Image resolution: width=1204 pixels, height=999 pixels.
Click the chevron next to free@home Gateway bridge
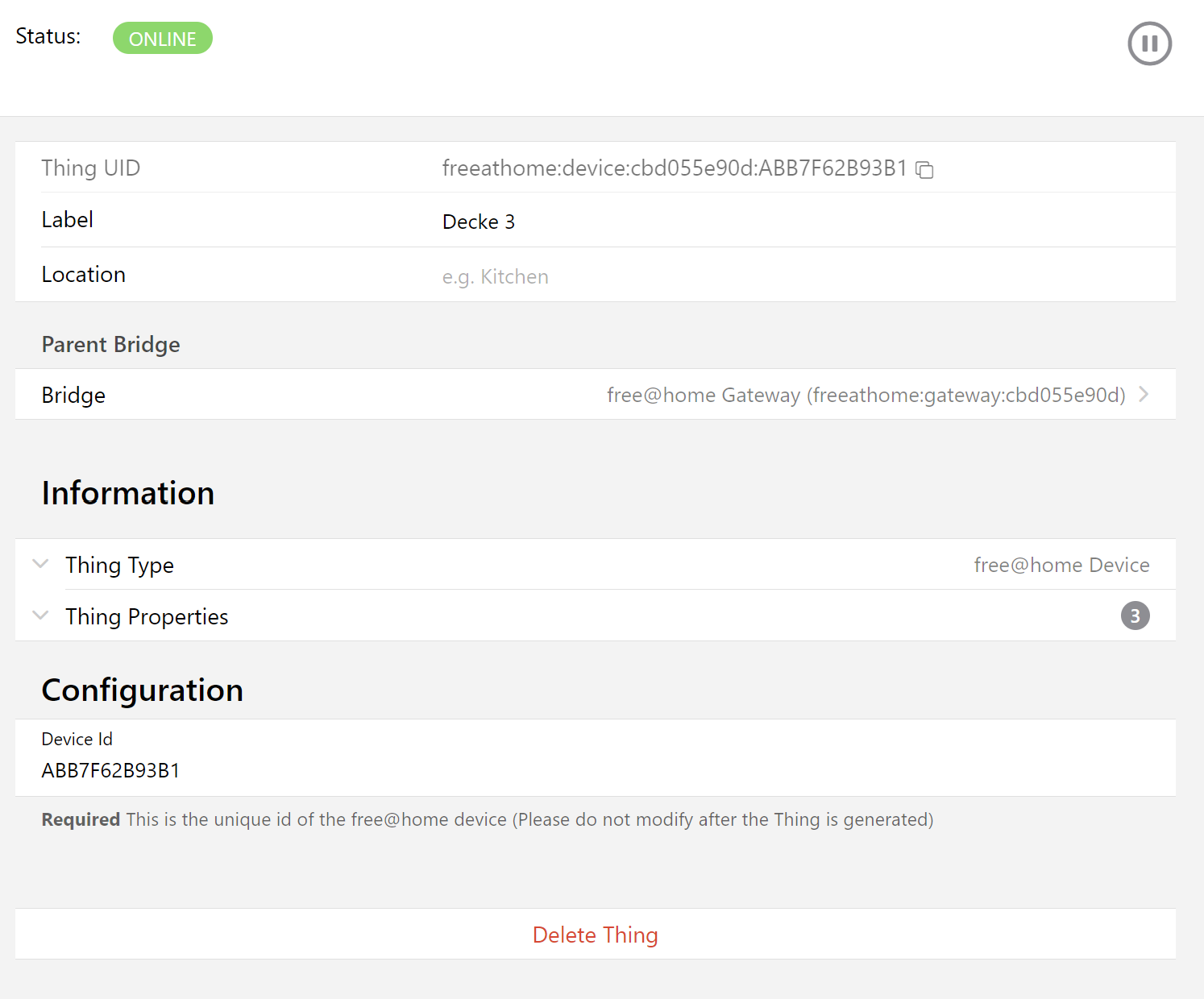coord(1144,395)
